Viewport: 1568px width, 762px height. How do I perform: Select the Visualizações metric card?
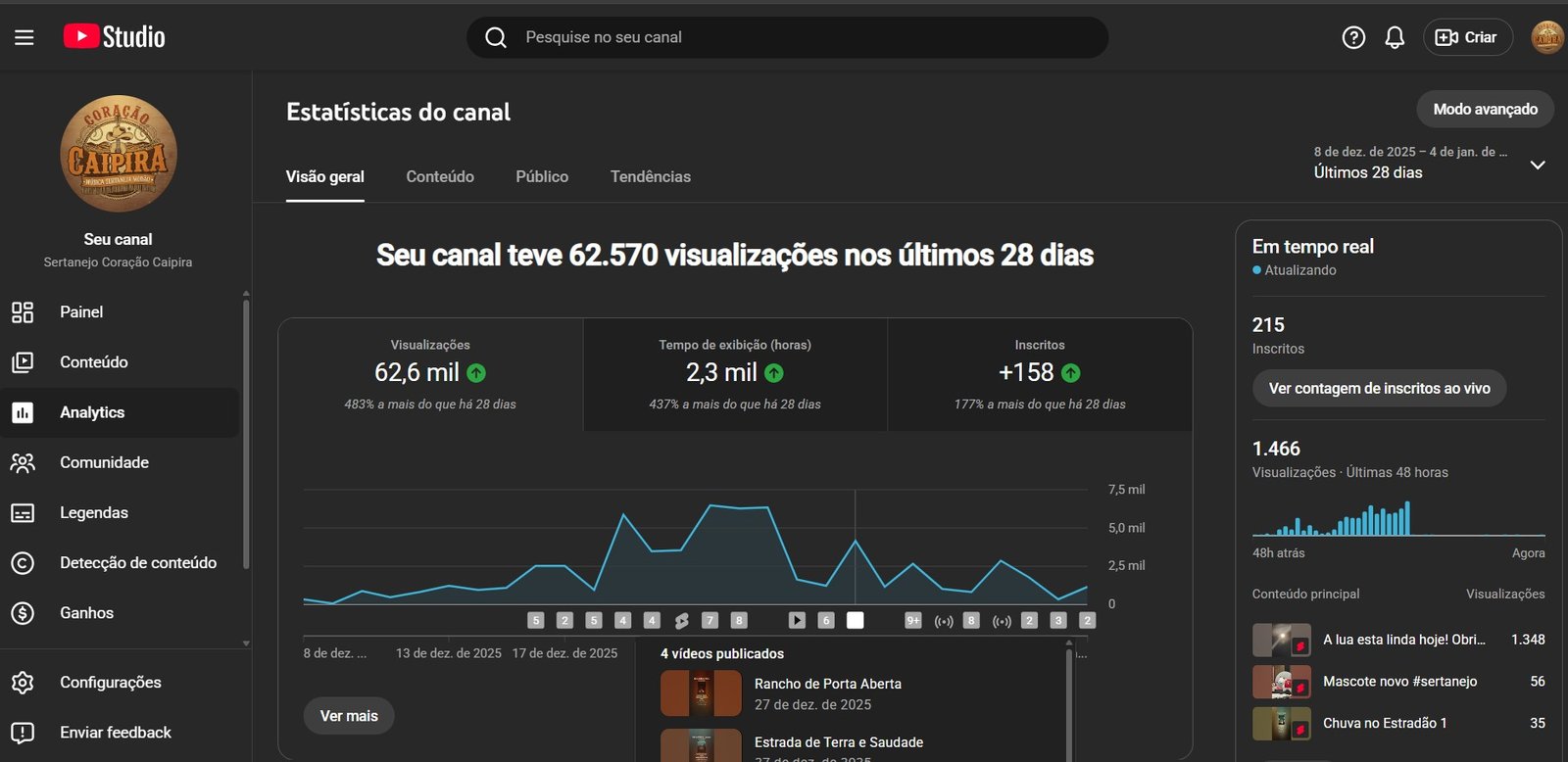(430, 374)
